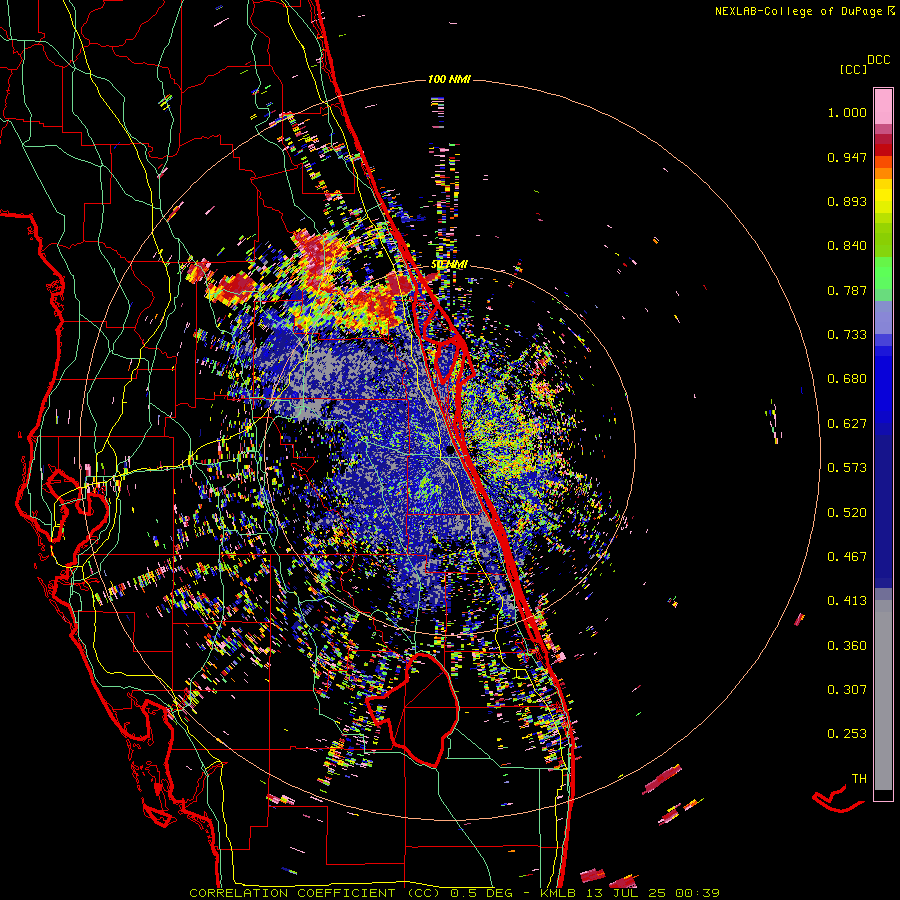Click the Correlation Coefficient KMLB caption text
The height and width of the screenshot is (900, 900).
coord(454,893)
